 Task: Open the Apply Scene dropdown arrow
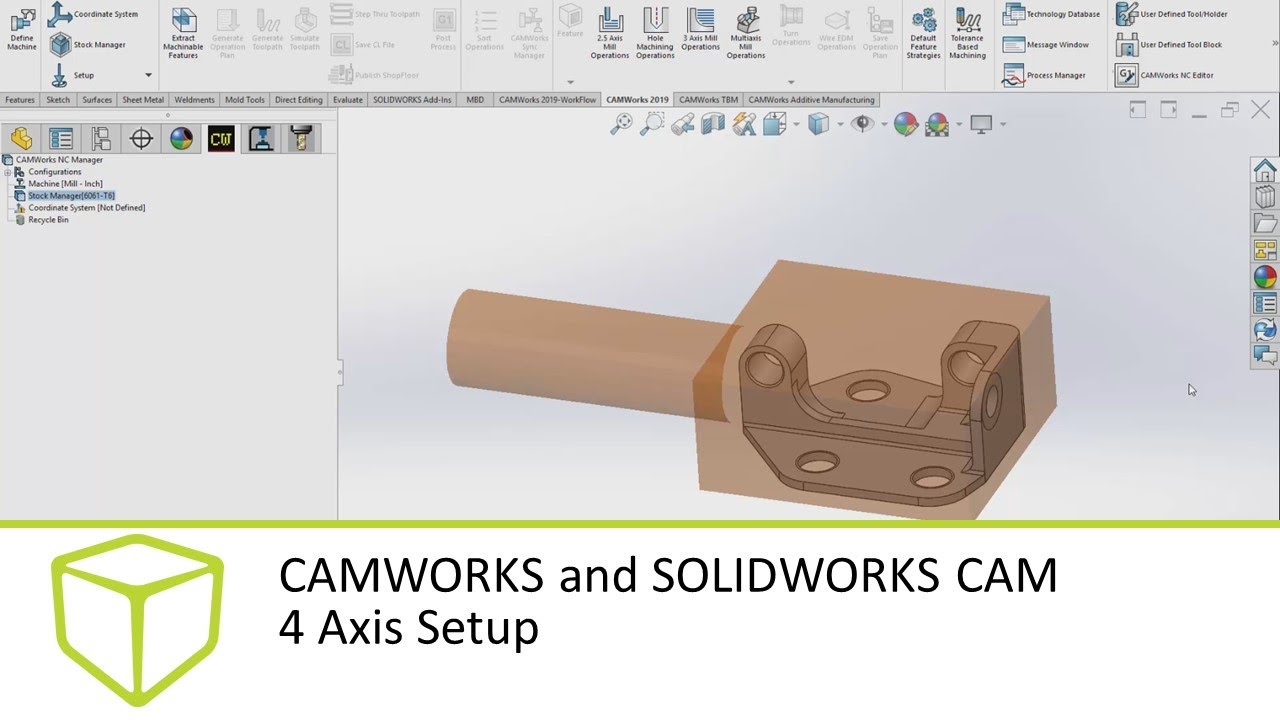click(x=959, y=125)
